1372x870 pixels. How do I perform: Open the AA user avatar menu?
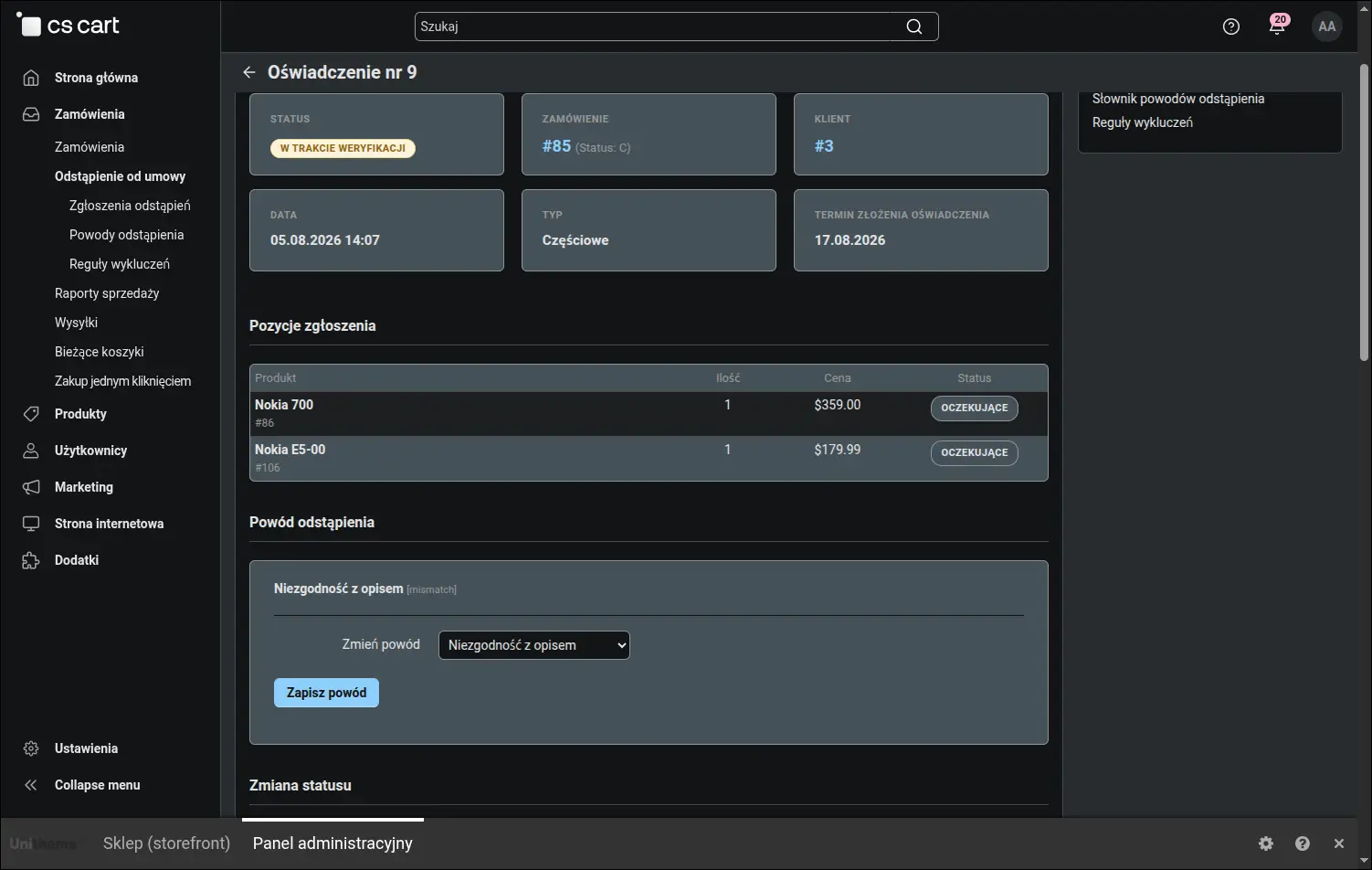(x=1326, y=27)
